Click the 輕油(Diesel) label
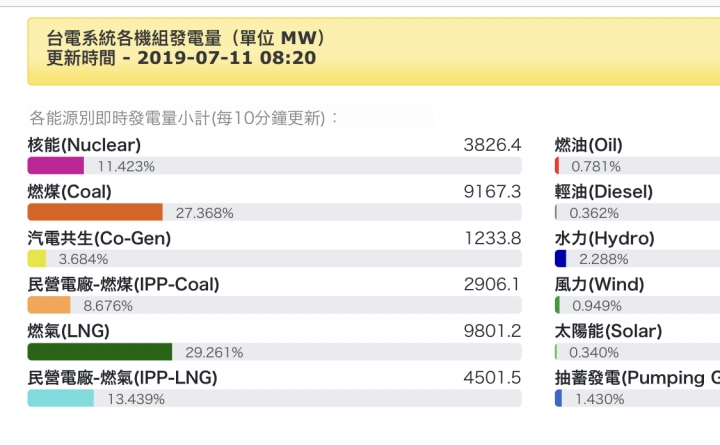 pos(604,191)
